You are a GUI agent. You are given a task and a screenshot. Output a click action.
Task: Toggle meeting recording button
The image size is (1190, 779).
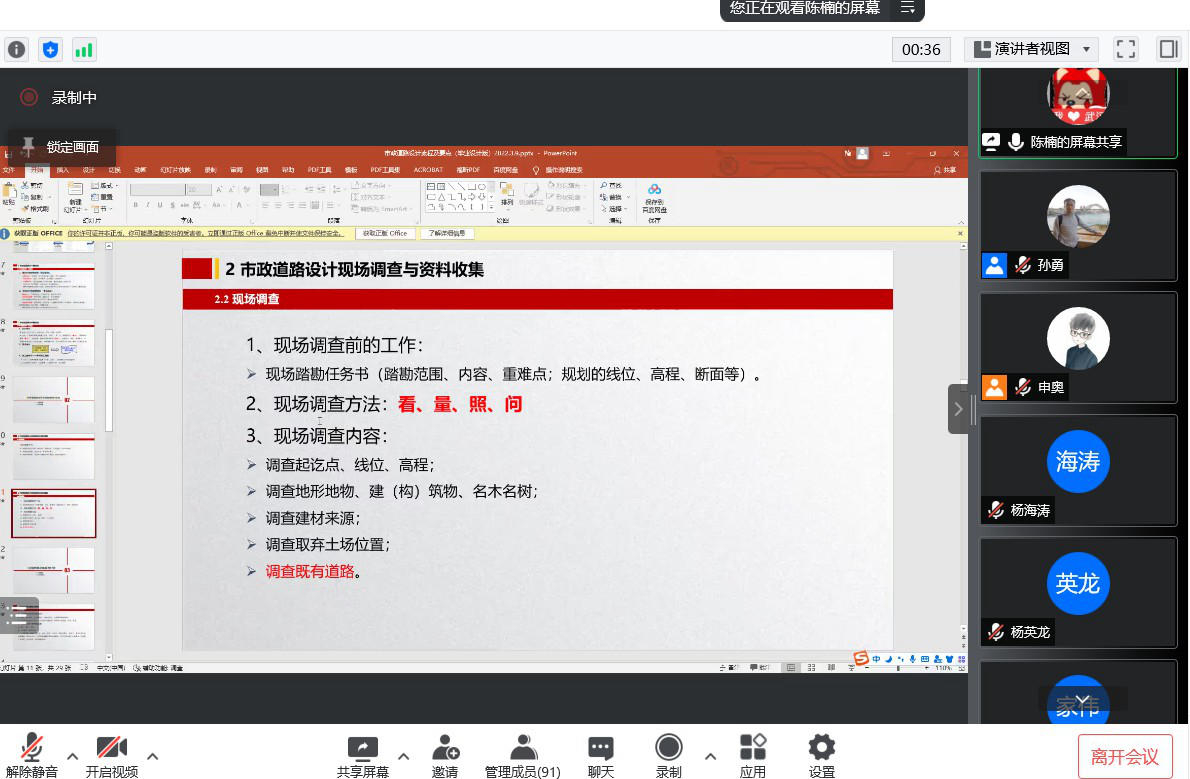coord(668,755)
